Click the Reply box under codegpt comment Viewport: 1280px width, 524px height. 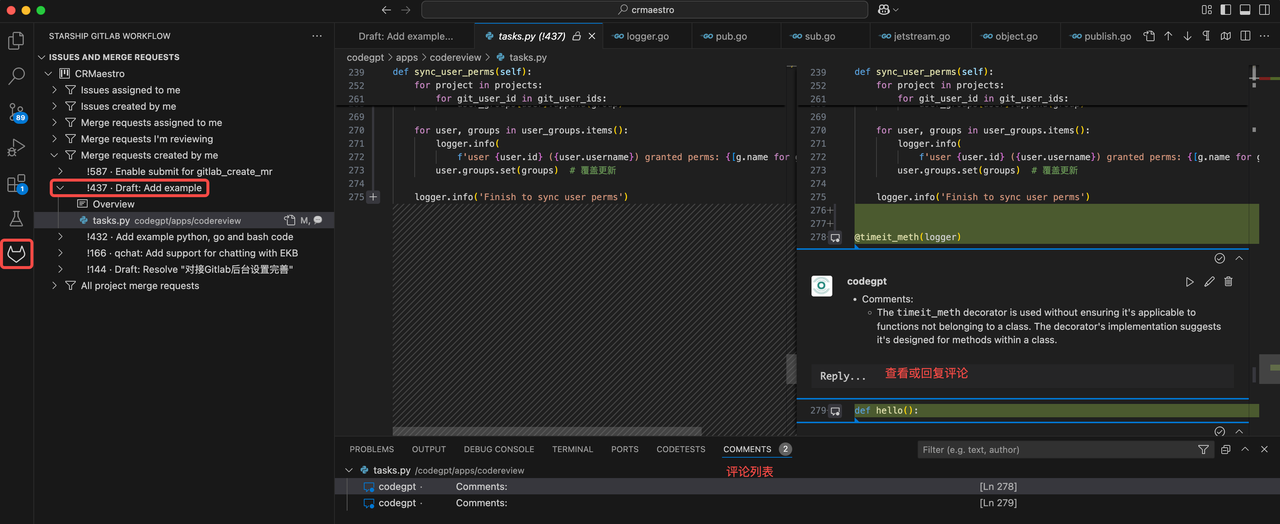(x=843, y=376)
